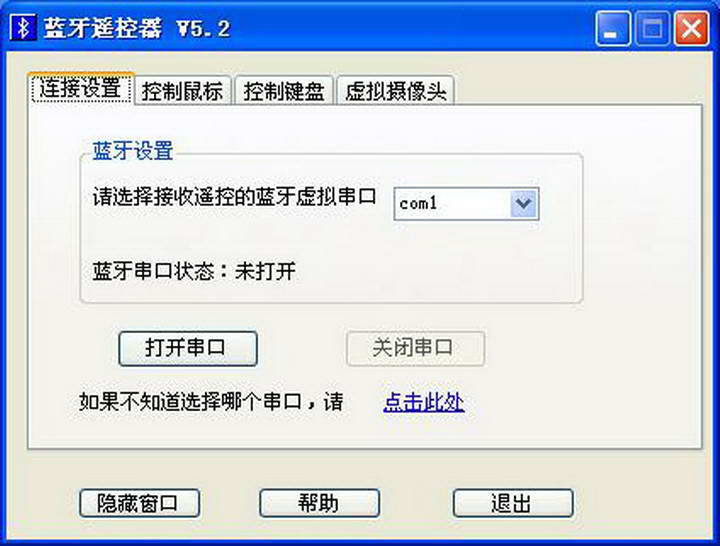The image size is (720, 546).
Task: Close the 蓝牙遥控器 window
Action: point(692,28)
